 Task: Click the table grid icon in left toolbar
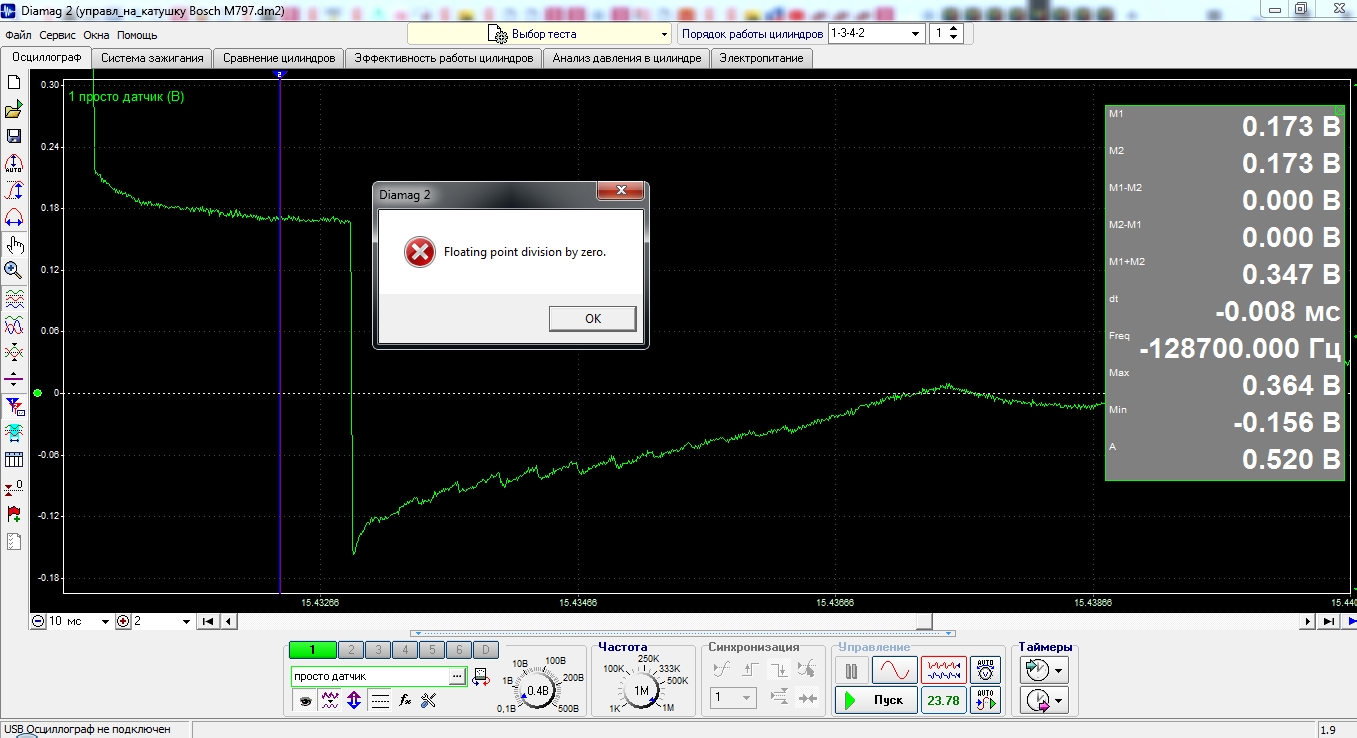click(x=14, y=460)
